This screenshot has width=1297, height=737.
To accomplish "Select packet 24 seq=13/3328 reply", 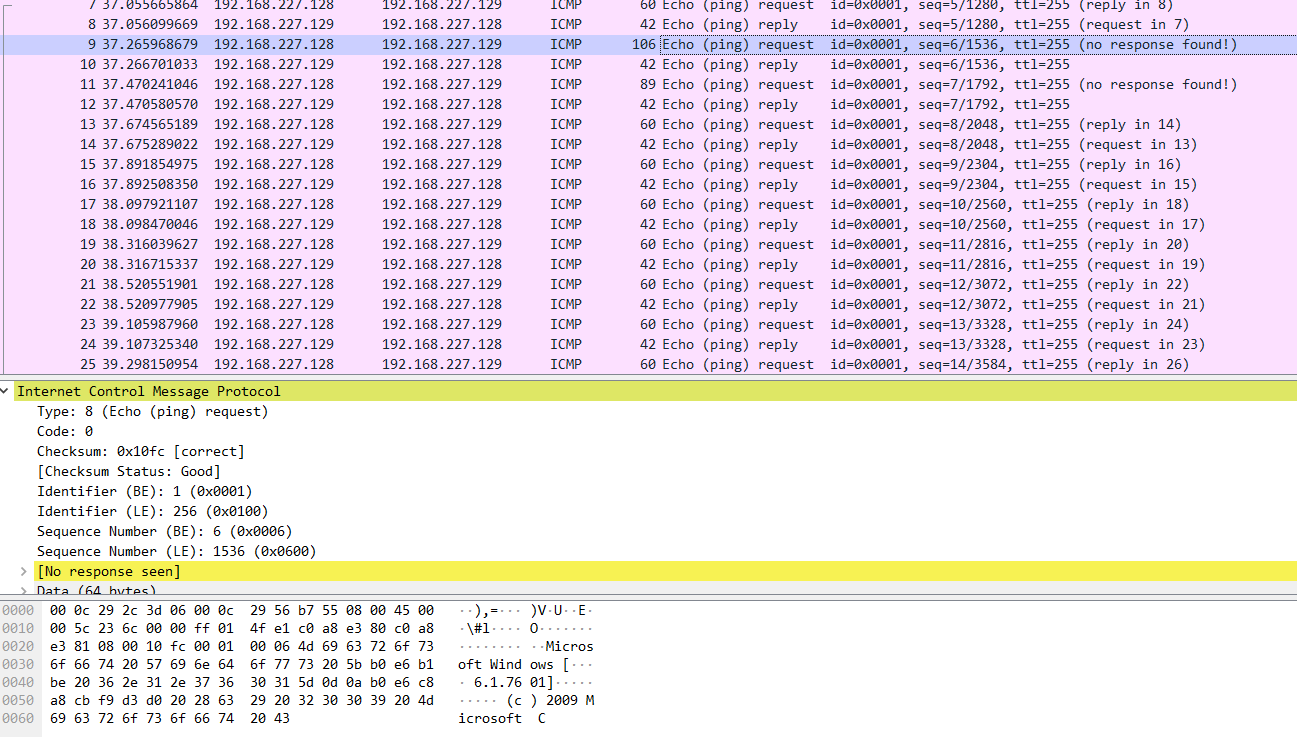I will 648,344.
